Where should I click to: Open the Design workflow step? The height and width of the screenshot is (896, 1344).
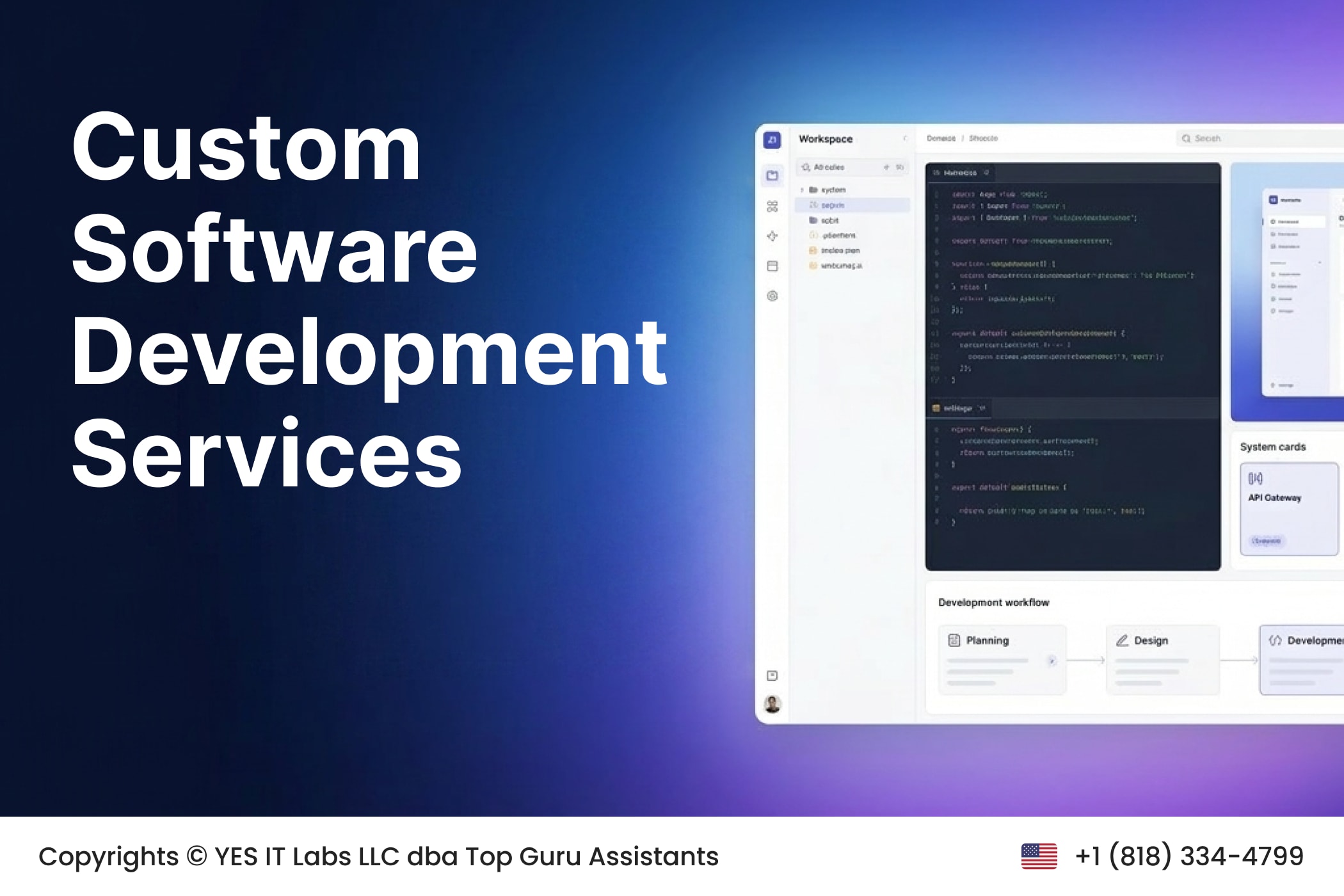click(x=1163, y=660)
